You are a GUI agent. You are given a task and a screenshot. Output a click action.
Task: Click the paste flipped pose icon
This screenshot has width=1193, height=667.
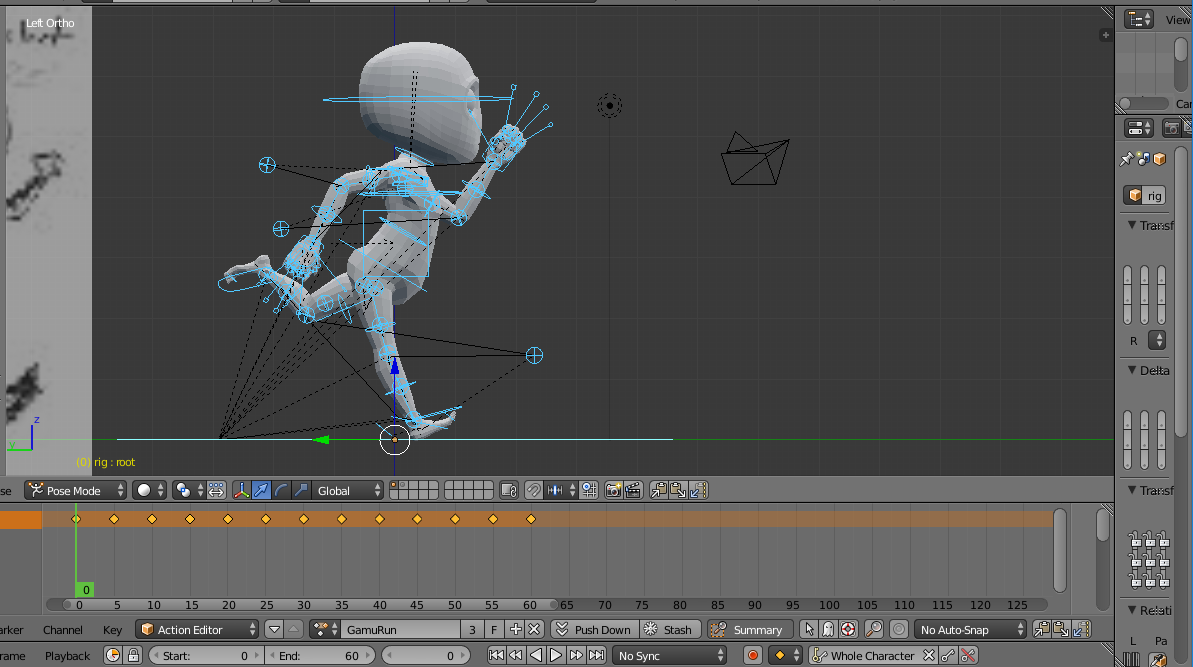pyautogui.click(x=698, y=490)
